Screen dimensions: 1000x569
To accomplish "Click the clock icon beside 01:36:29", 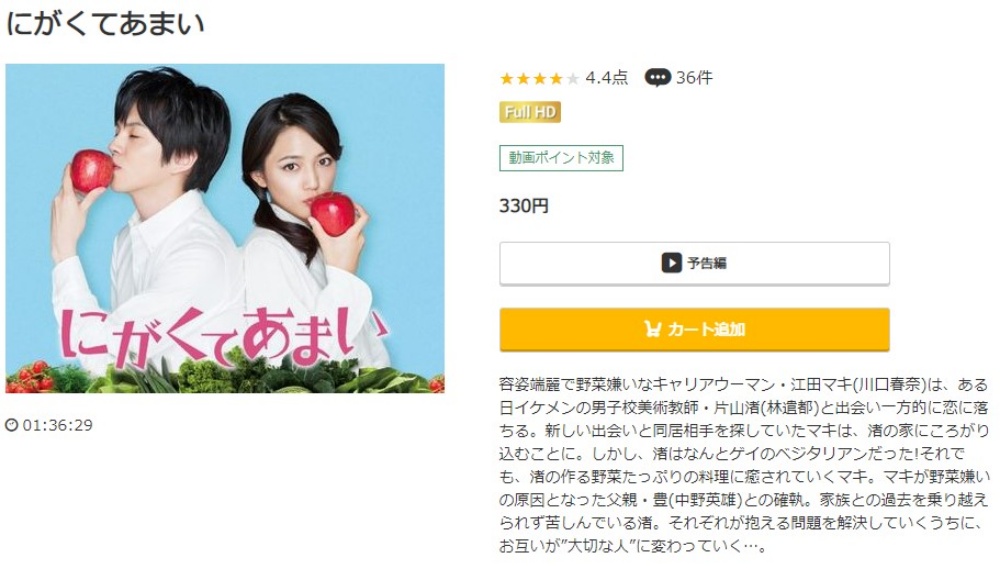I will point(11,425).
